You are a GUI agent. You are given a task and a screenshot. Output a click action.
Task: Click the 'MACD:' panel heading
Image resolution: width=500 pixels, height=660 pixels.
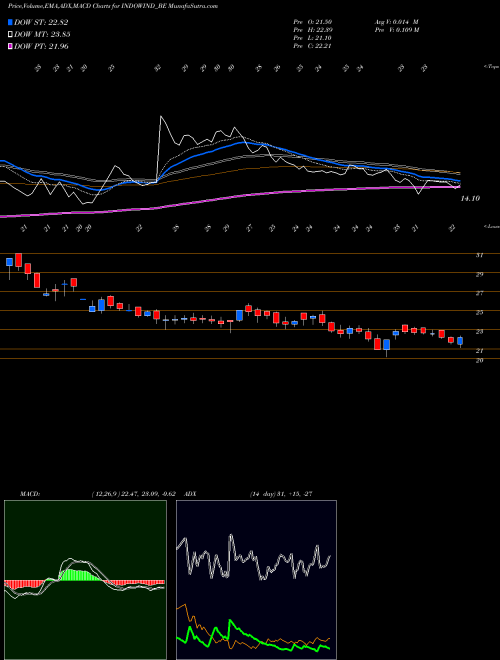[30, 494]
